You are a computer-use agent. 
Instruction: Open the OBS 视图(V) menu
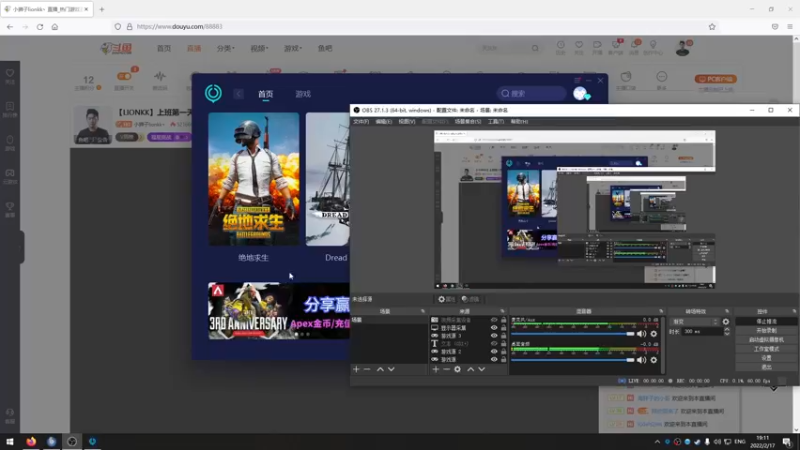pos(407,121)
